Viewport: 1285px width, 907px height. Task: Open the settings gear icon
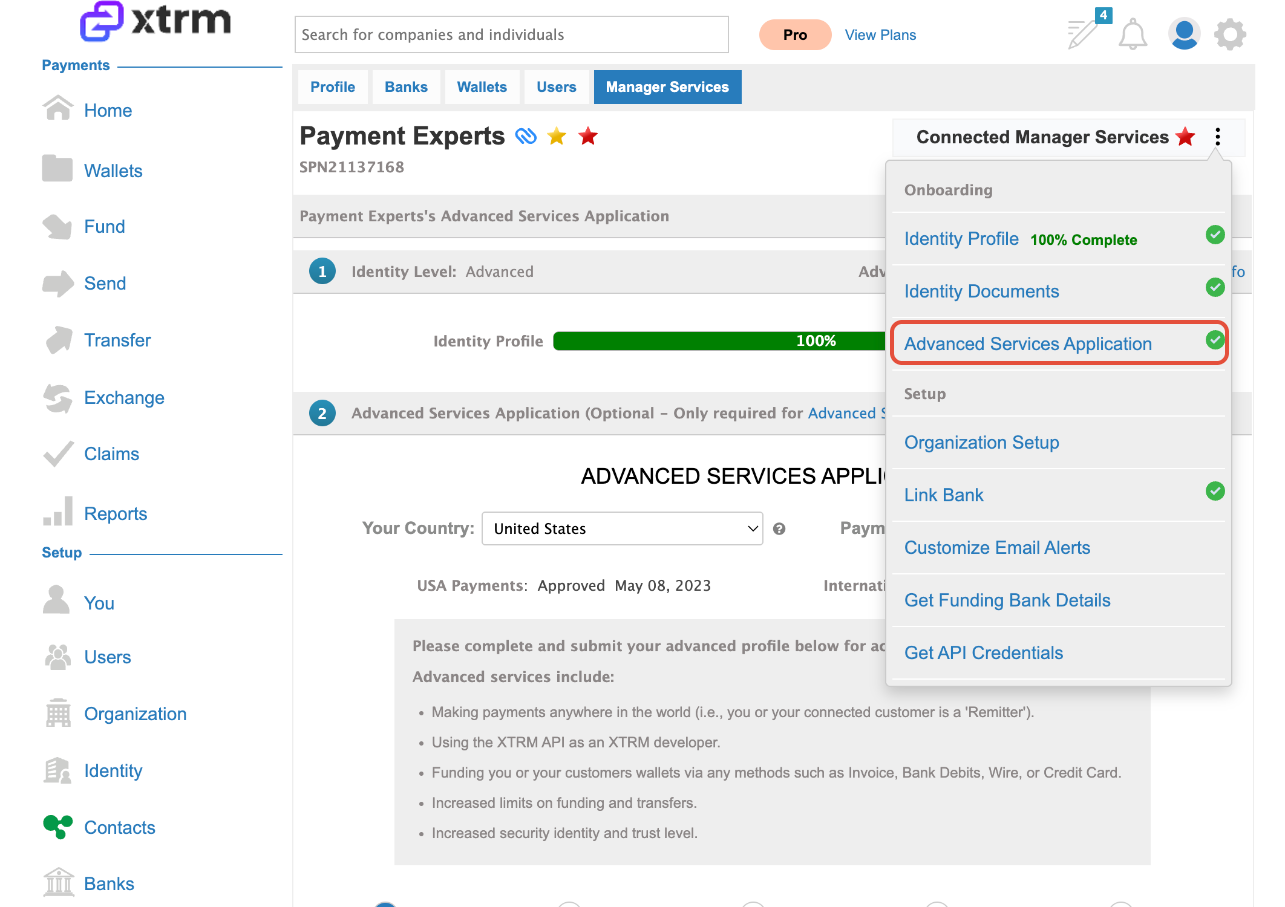1230,35
